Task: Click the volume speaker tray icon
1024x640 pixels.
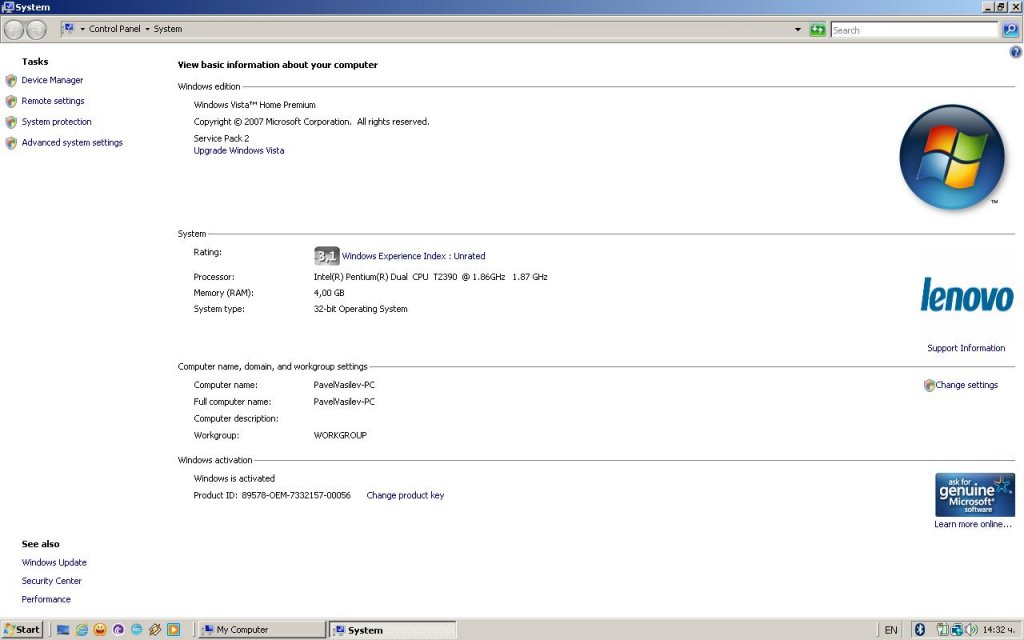Action: coord(972,630)
